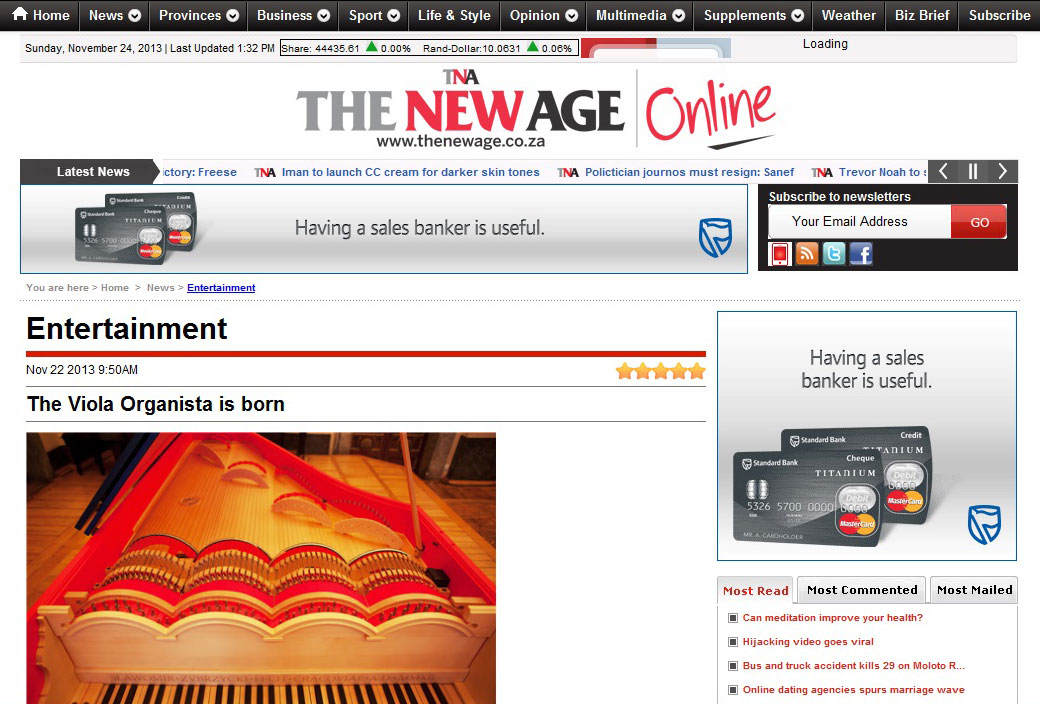Expand the Multimedia menu dropdown arrow
The image size is (1040, 704).
[x=679, y=15]
